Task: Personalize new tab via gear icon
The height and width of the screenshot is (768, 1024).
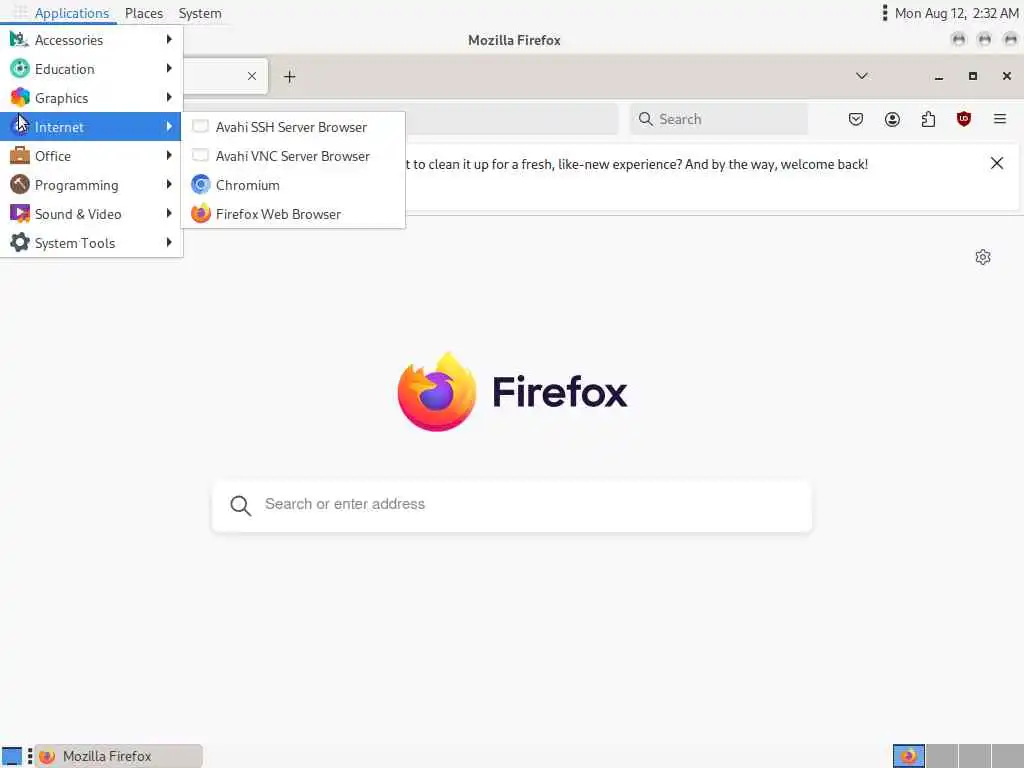Action: point(982,257)
